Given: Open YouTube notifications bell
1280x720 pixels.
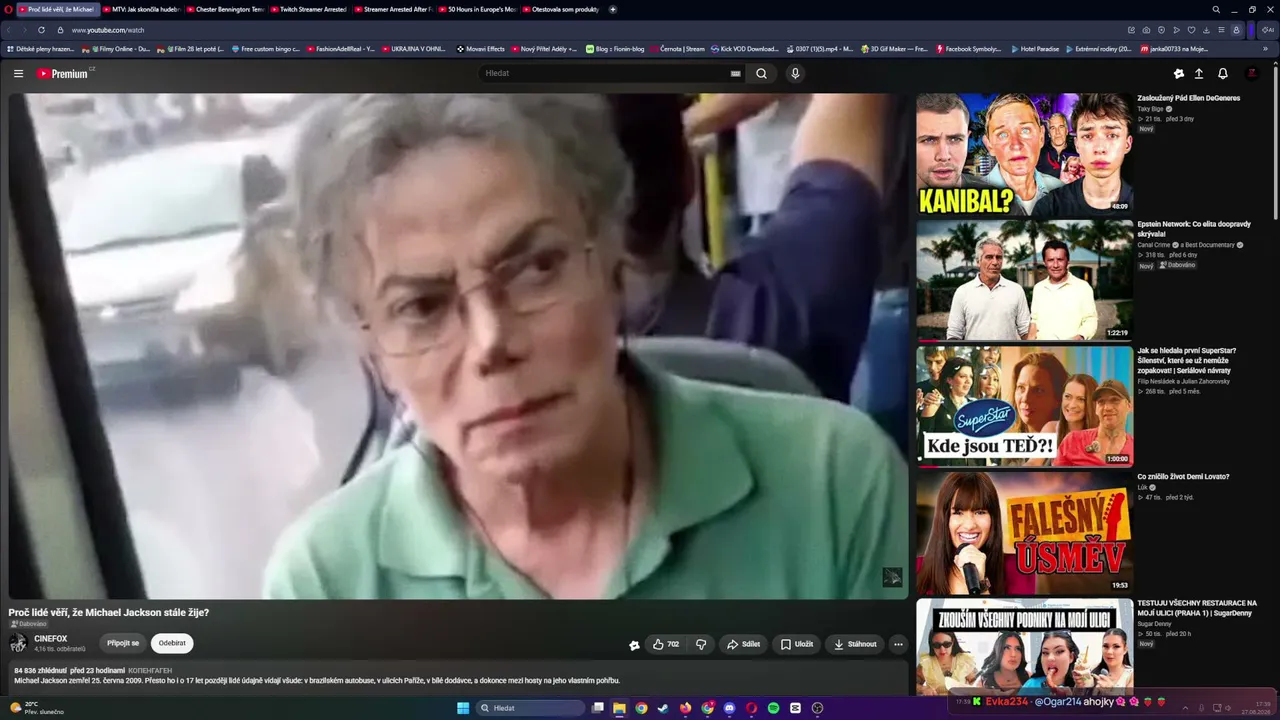Looking at the screenshot, I should point(1222,73).
